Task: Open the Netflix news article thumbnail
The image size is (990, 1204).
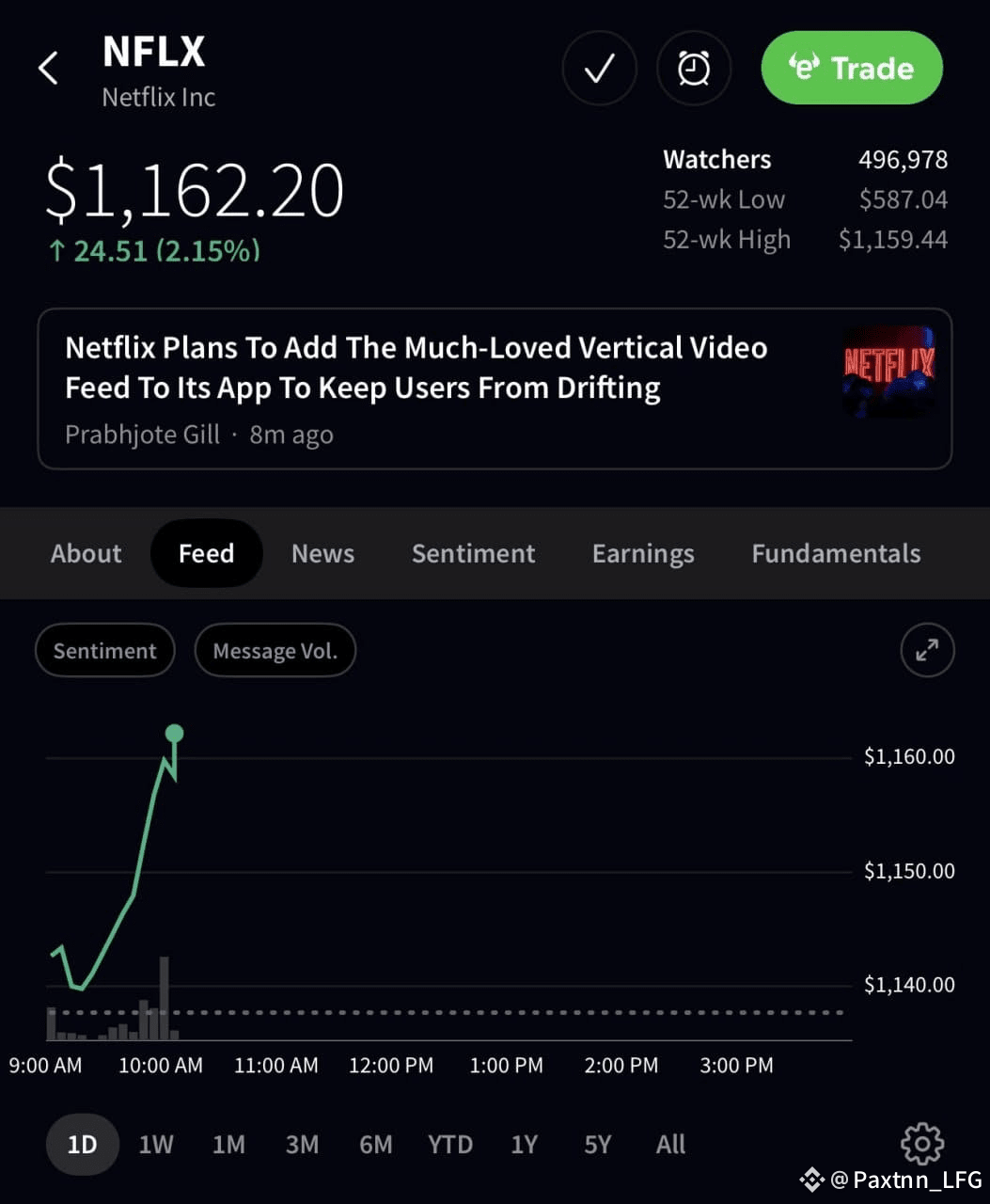Action: (x=888, y=369)
